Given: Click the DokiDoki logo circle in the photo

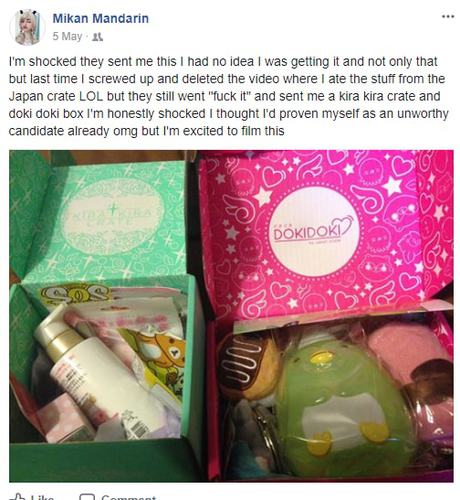Looking at the screenshot, I should (x=313, y=231).
